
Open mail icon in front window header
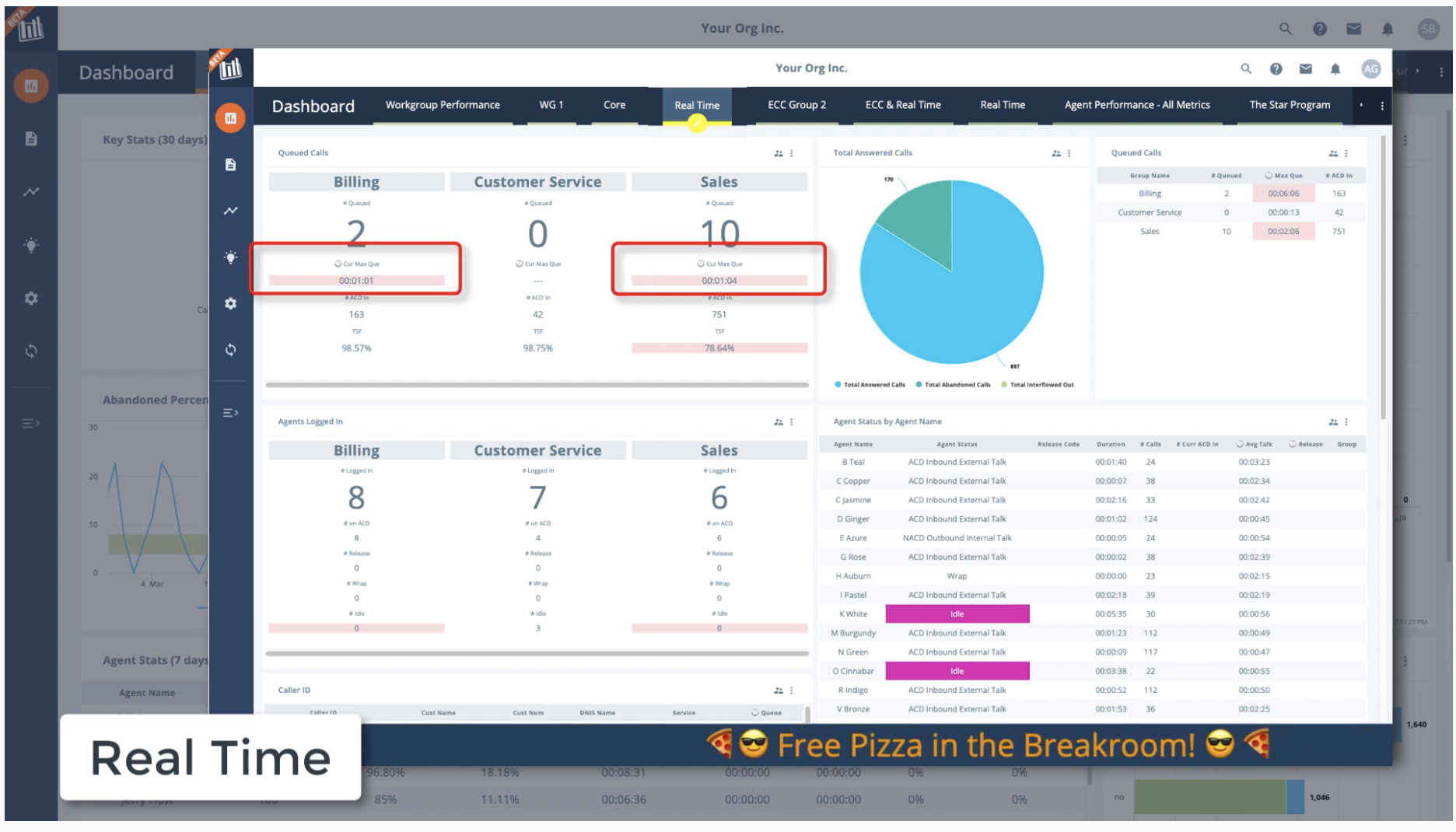pos(1306,68)
